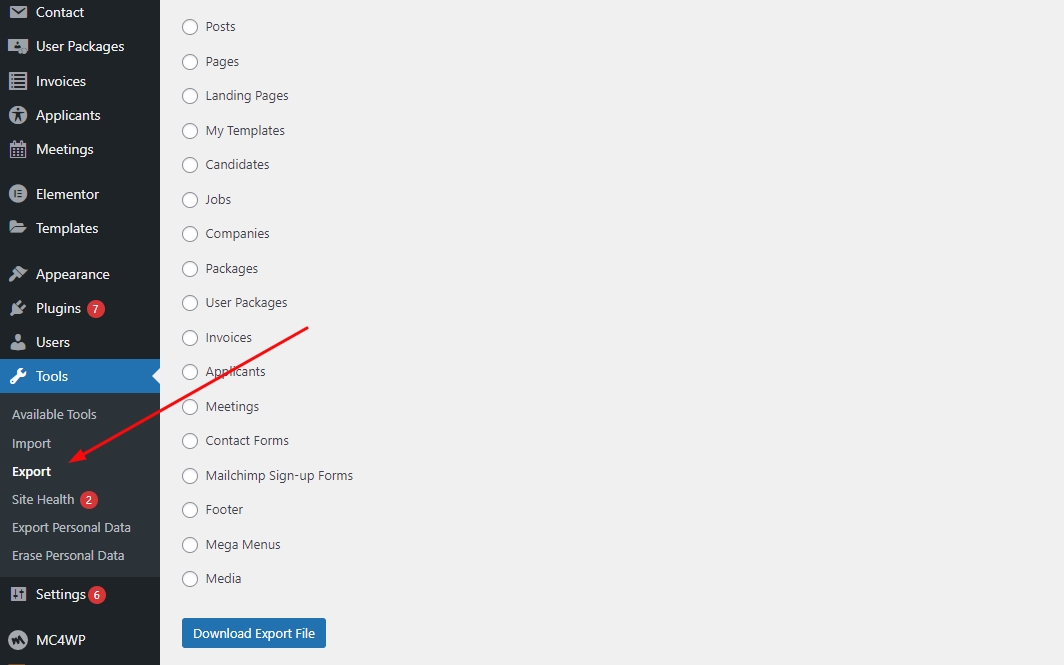Click the Contact envelope icon in sidebar
Image resolution: width=1064 pixels, height=665 pixels.
click(18, 12)
